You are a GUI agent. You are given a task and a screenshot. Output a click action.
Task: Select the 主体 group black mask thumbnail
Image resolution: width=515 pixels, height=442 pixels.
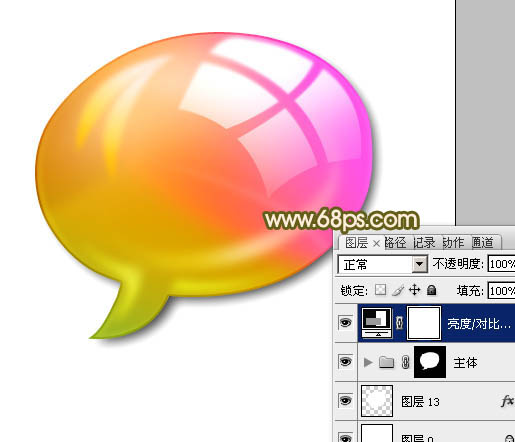[x=430, y=362]
